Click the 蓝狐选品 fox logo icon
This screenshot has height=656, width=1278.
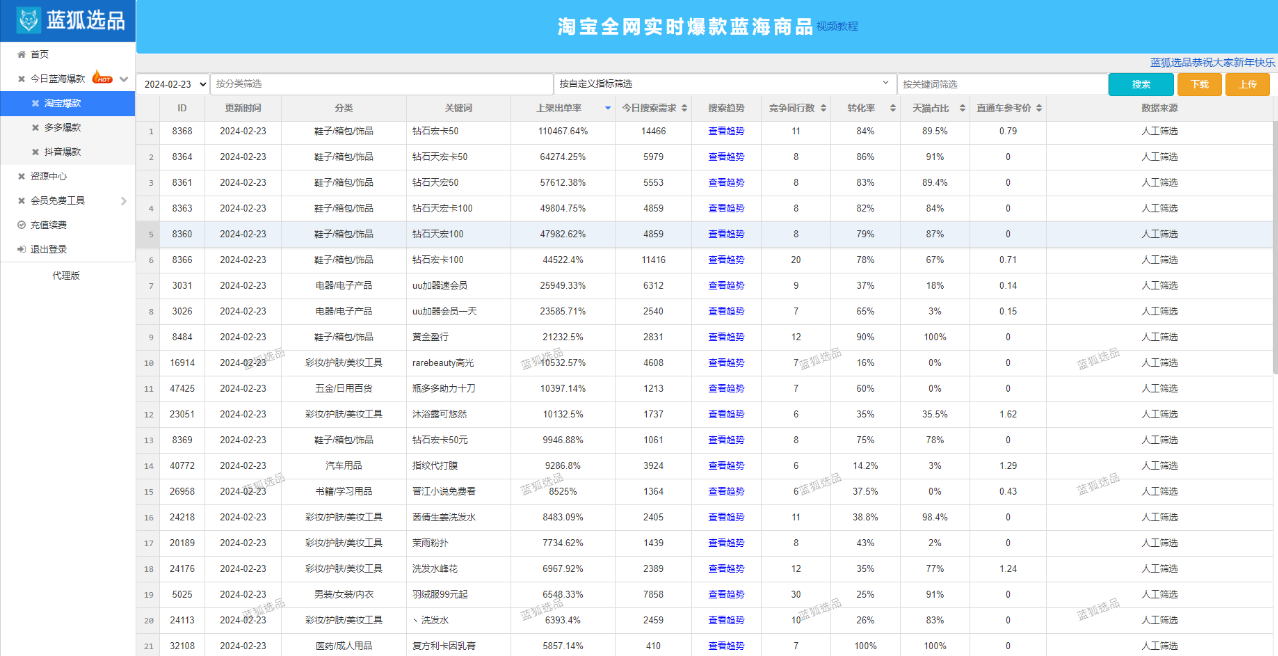27,18
